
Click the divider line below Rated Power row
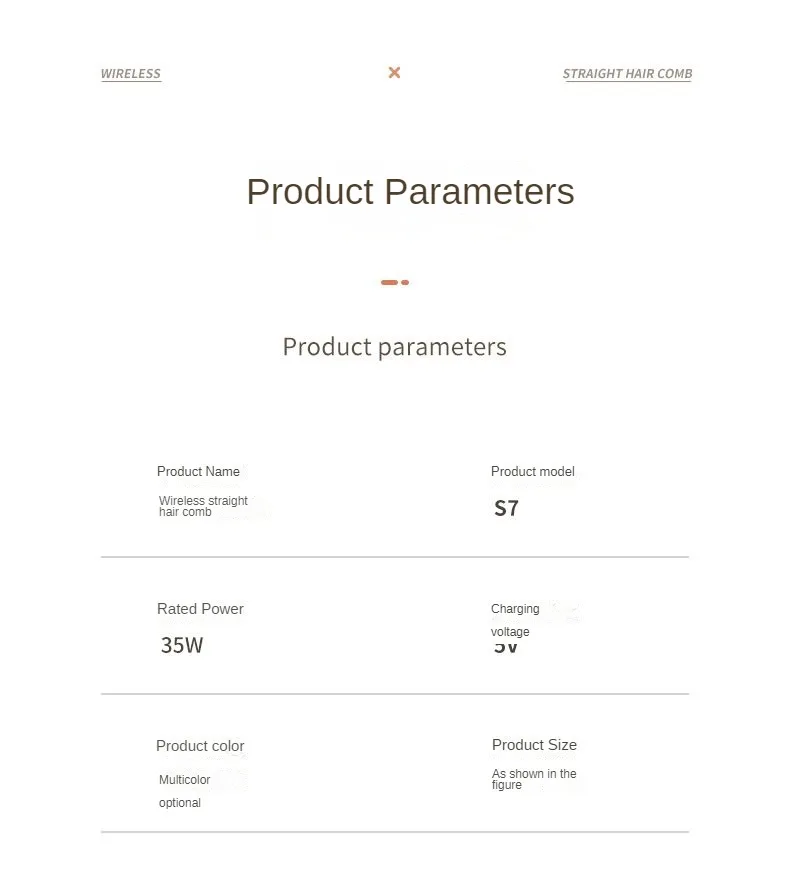point(394,694)
